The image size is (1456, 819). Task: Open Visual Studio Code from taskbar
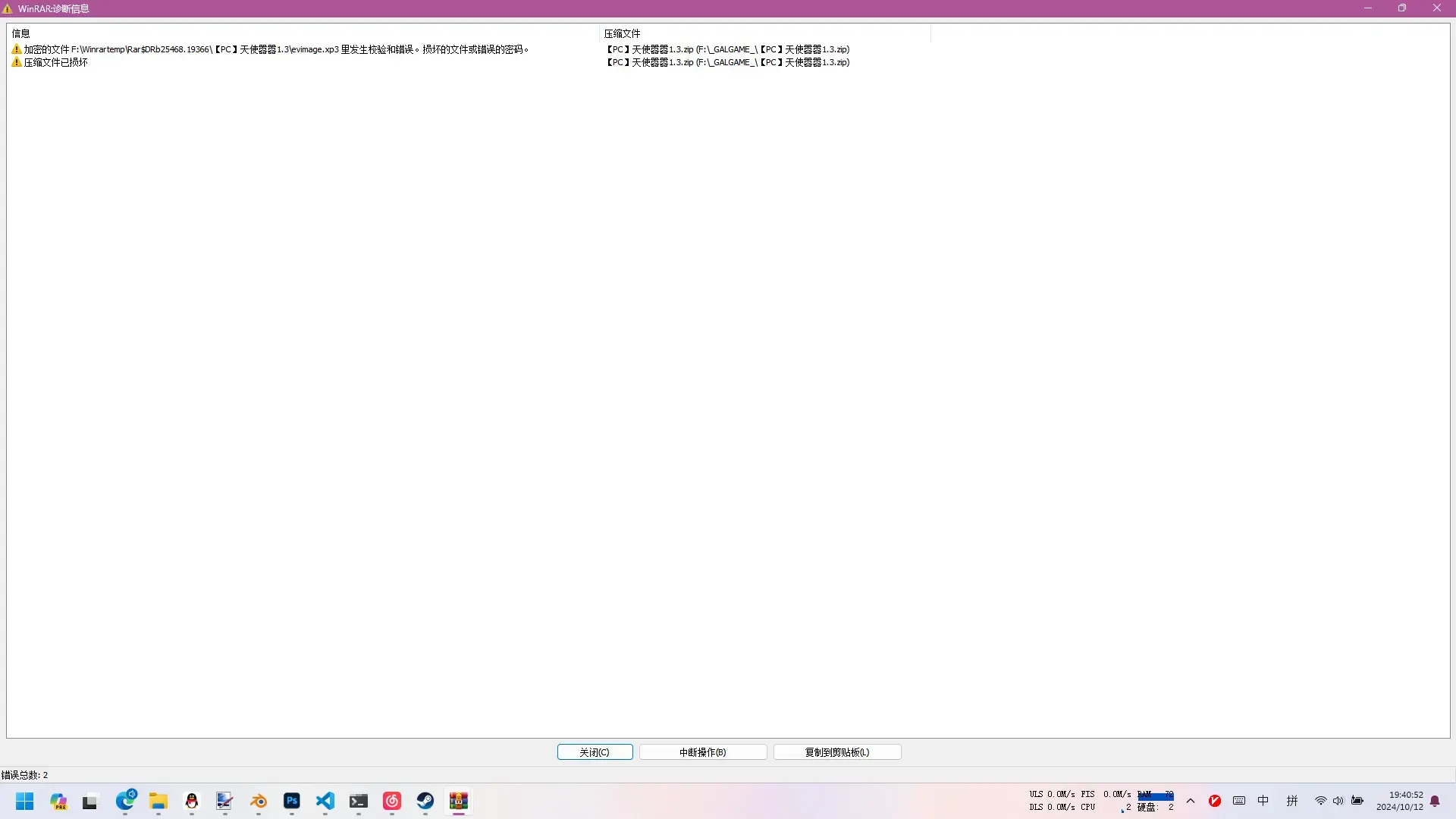click(325, 802)
